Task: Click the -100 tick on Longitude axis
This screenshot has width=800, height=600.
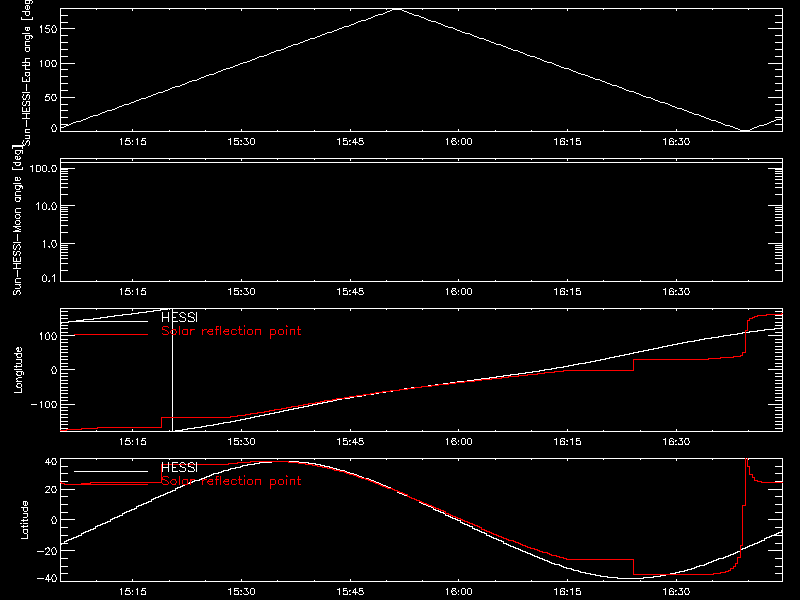Action: click(x=44, y=405)
